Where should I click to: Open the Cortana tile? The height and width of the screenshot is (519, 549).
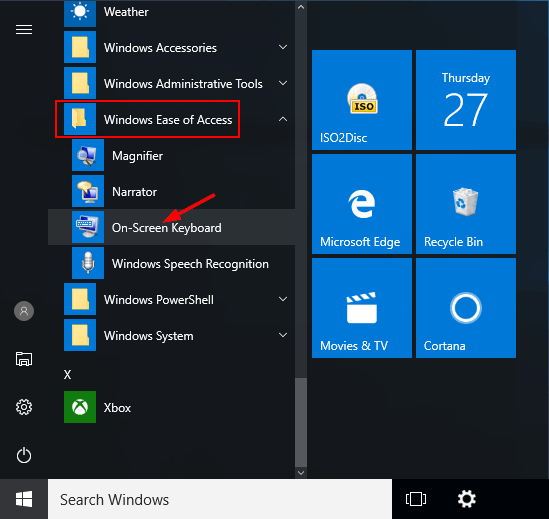[x=466, y=308]
